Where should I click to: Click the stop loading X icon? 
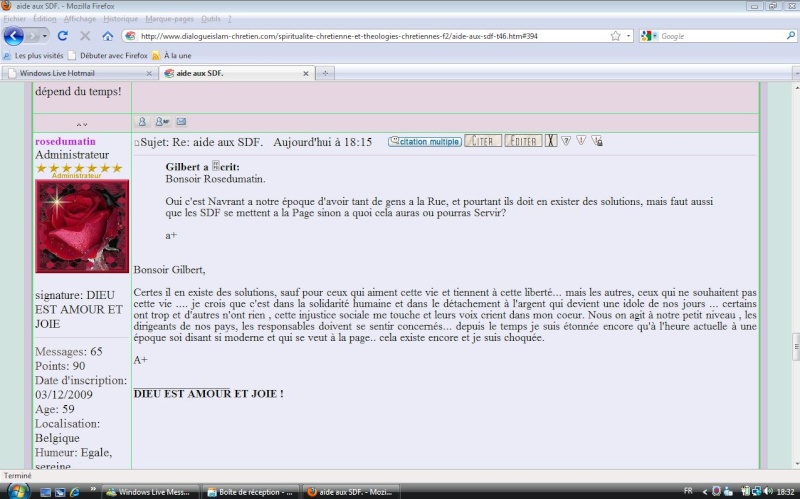pos(85,36)
